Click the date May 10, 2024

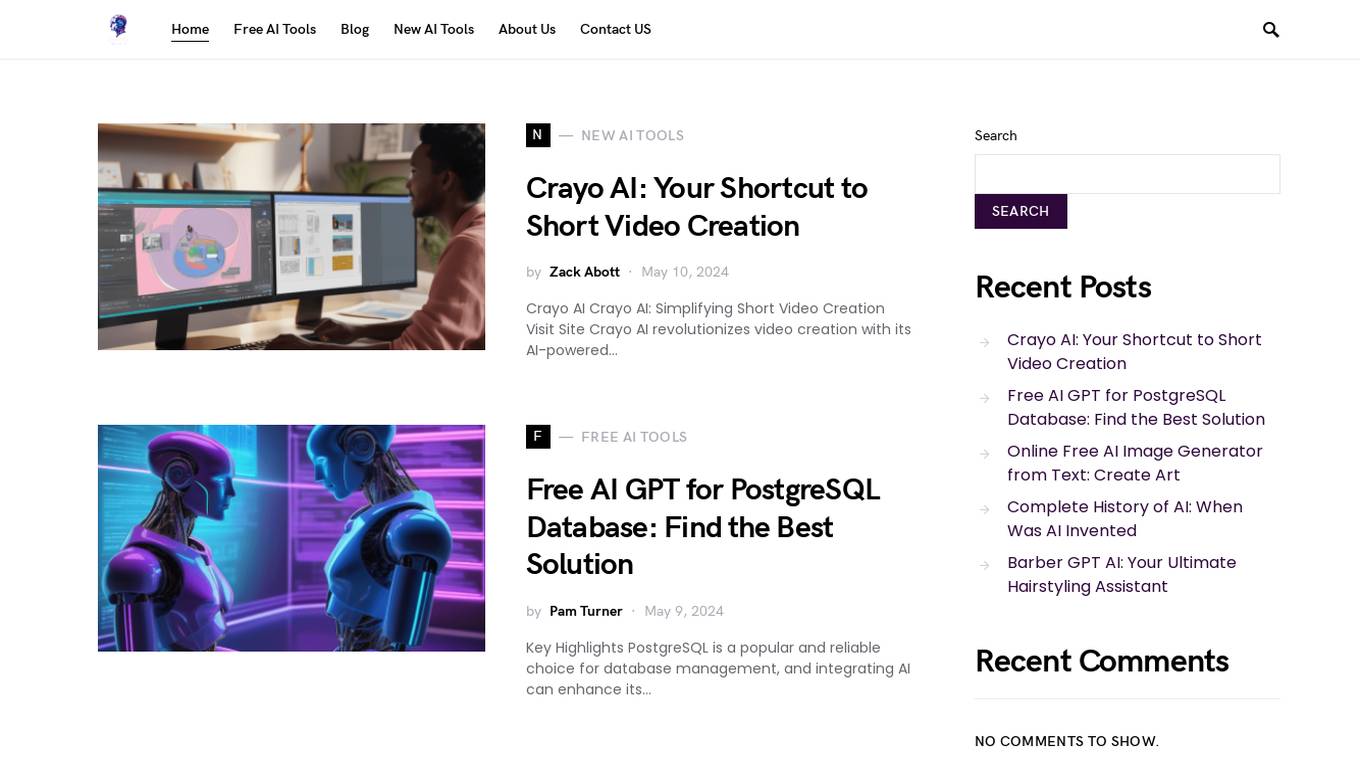pos(685,272)
